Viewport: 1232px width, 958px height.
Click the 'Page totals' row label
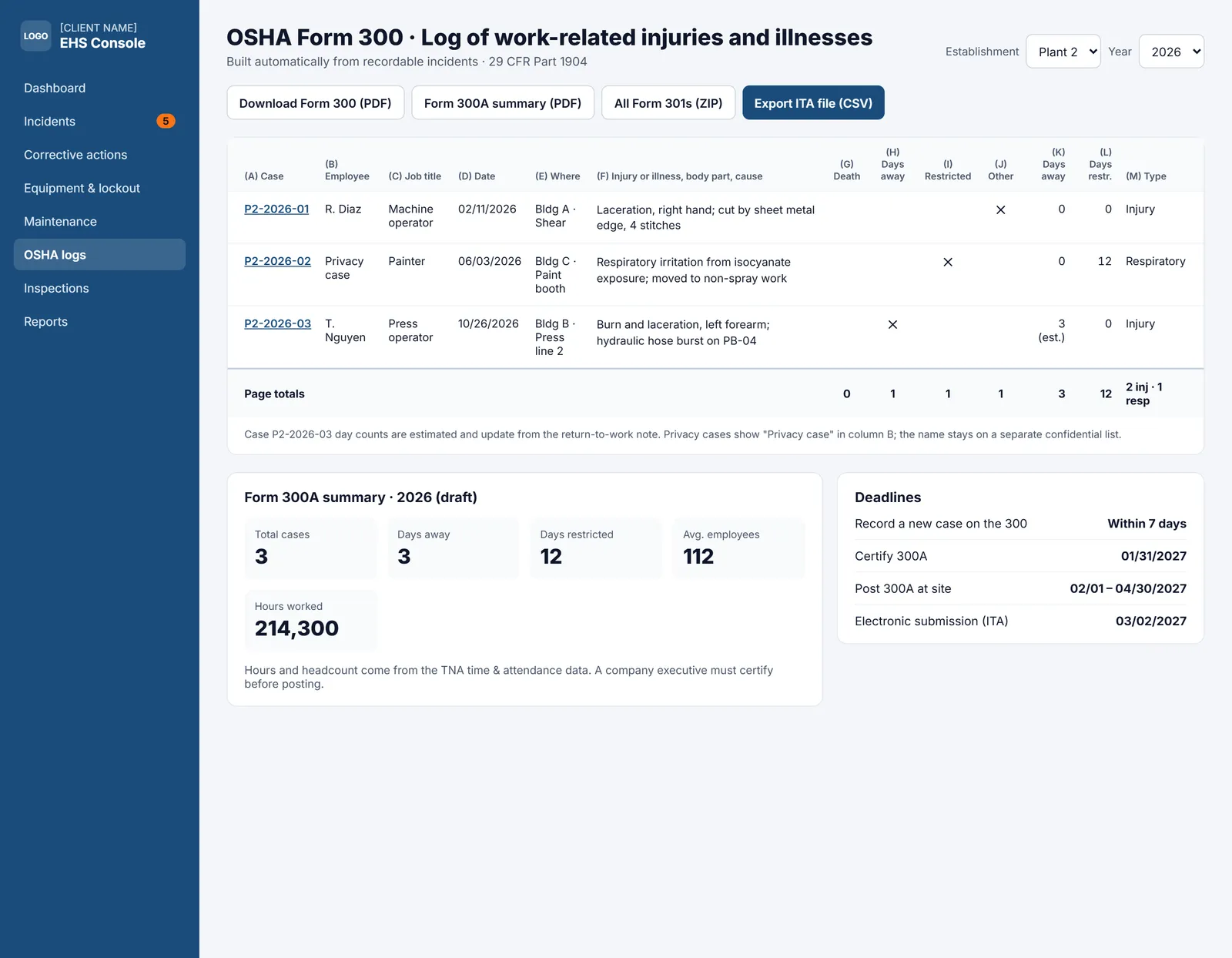click(274, 394)
